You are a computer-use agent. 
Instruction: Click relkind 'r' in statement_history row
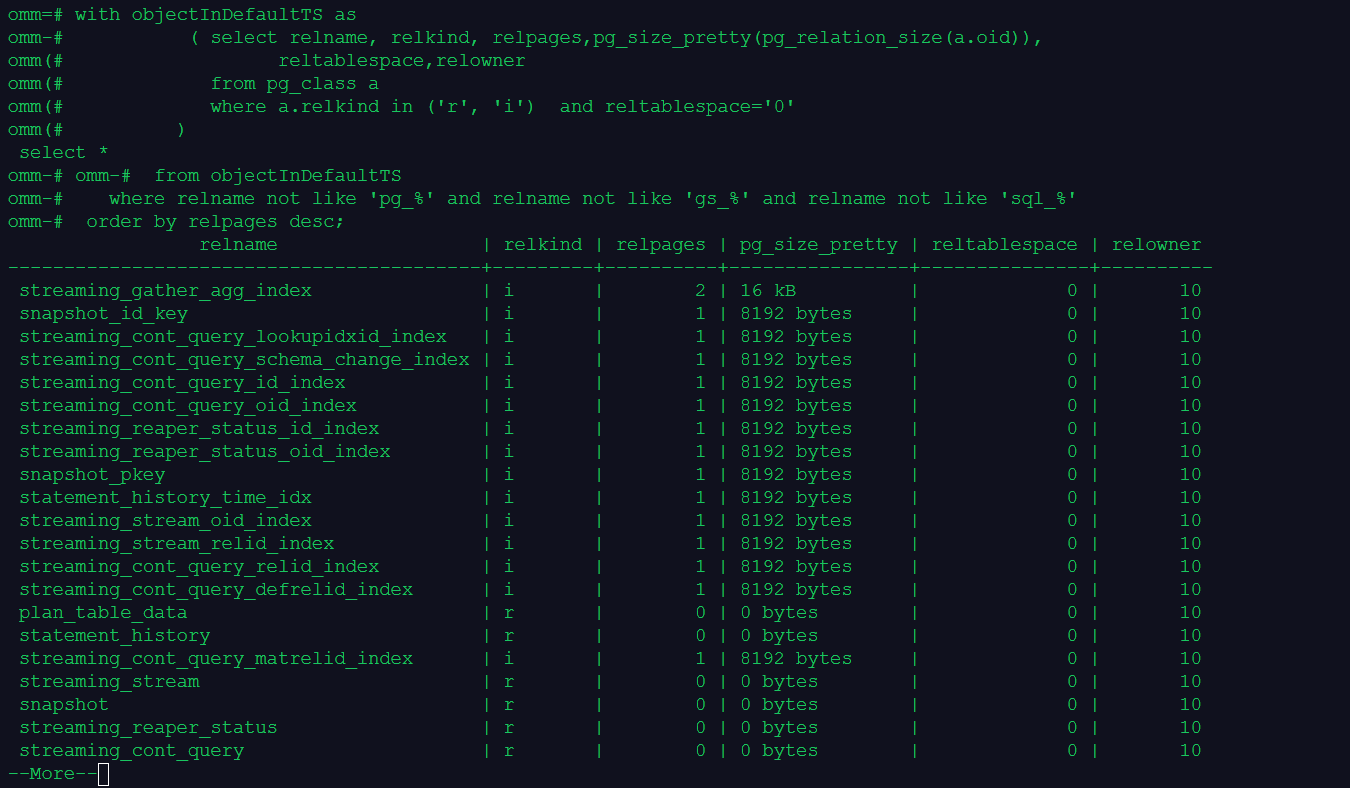509,635
